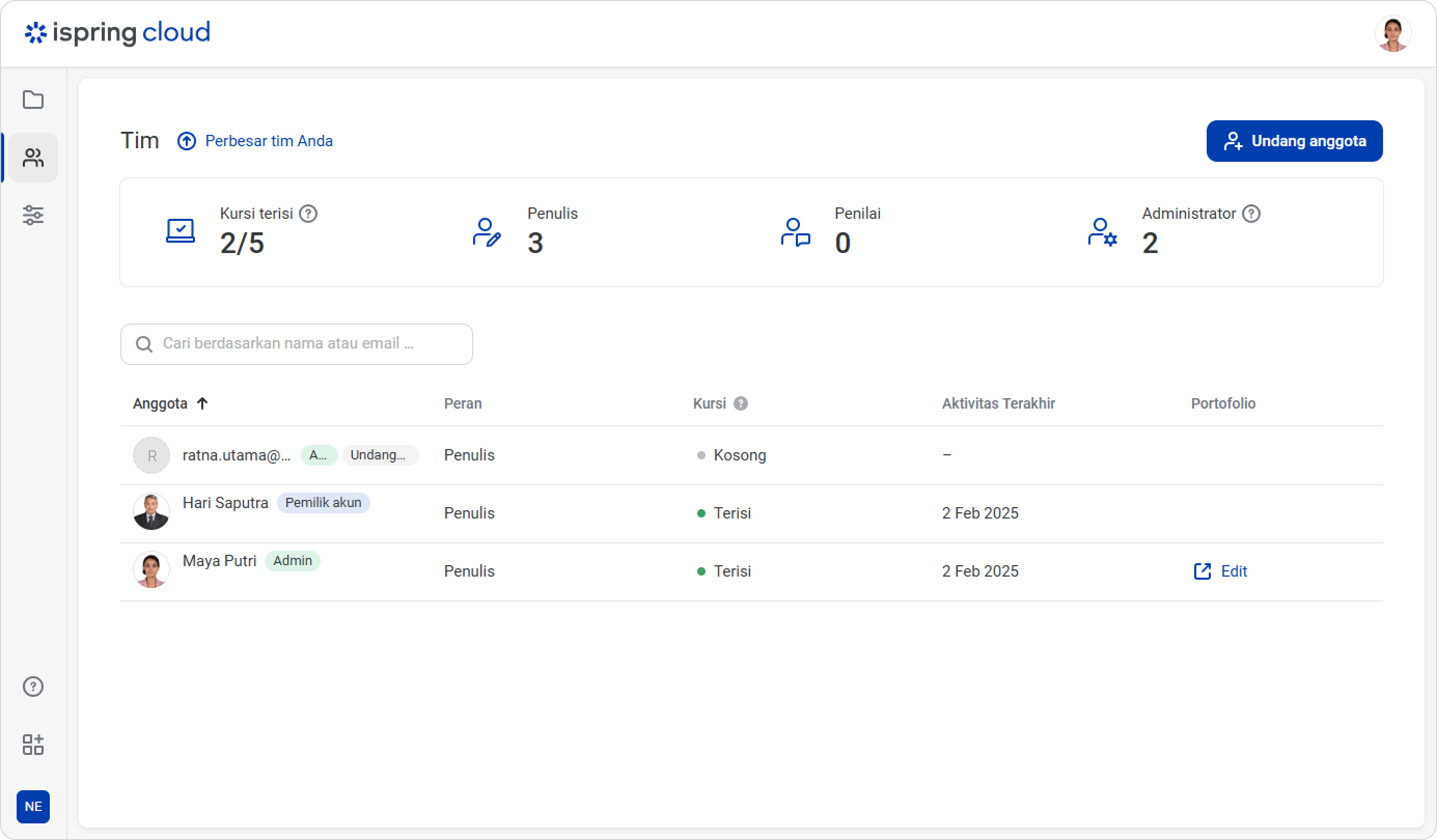Select the ratna.utama@... member name

[237, 455]
